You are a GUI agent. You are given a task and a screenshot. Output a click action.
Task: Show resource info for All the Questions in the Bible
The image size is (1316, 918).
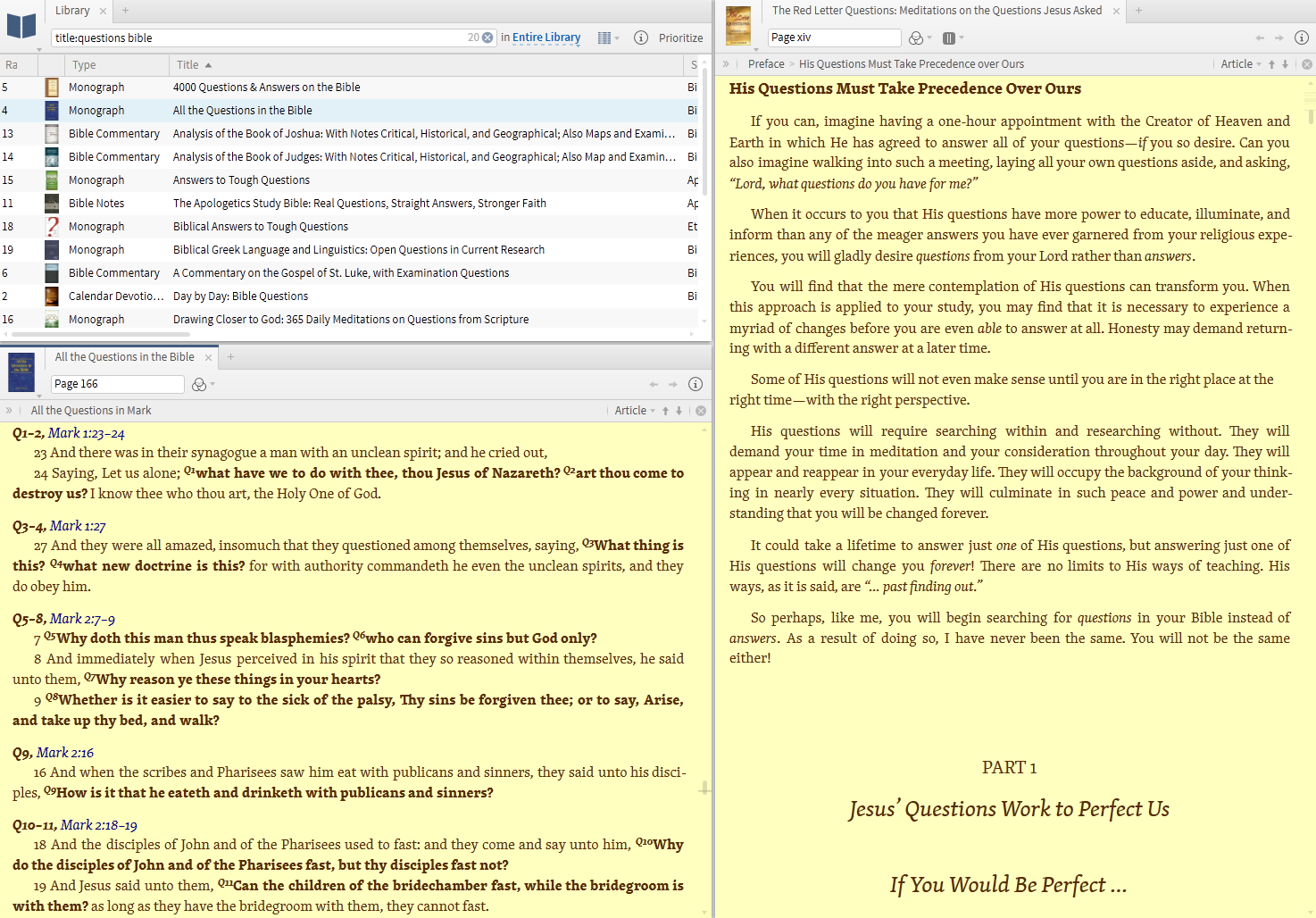point(695,384)
